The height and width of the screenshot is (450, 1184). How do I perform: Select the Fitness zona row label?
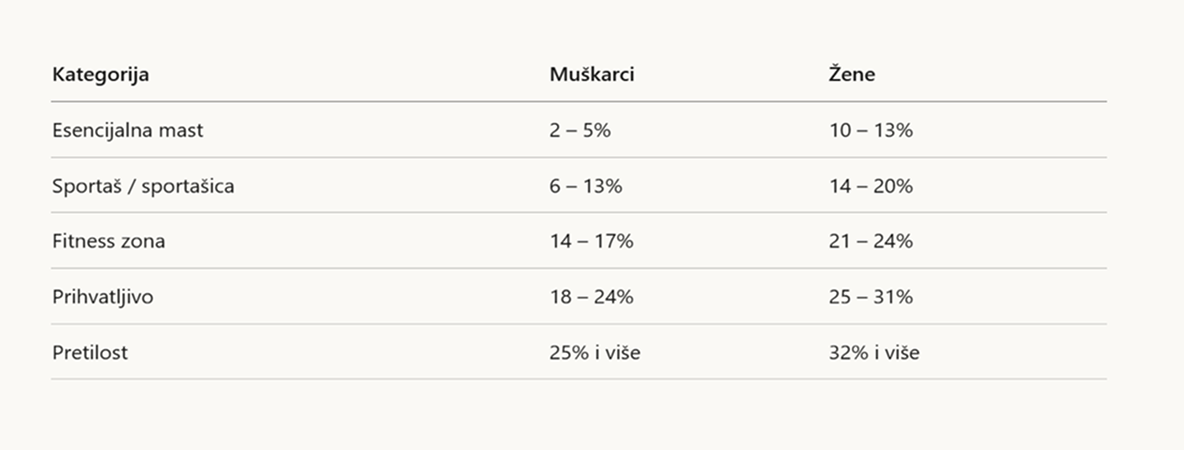point(109,242)
